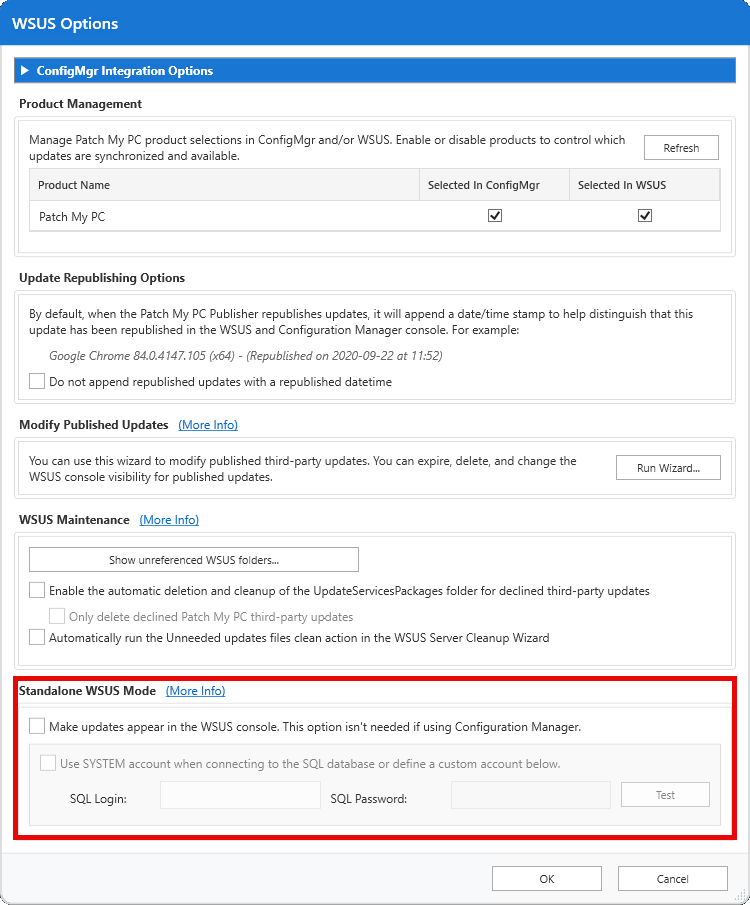750x905 pixels.
Task: Open More Info link for Modify Published Updates
Action: click(x=208, y=425)
